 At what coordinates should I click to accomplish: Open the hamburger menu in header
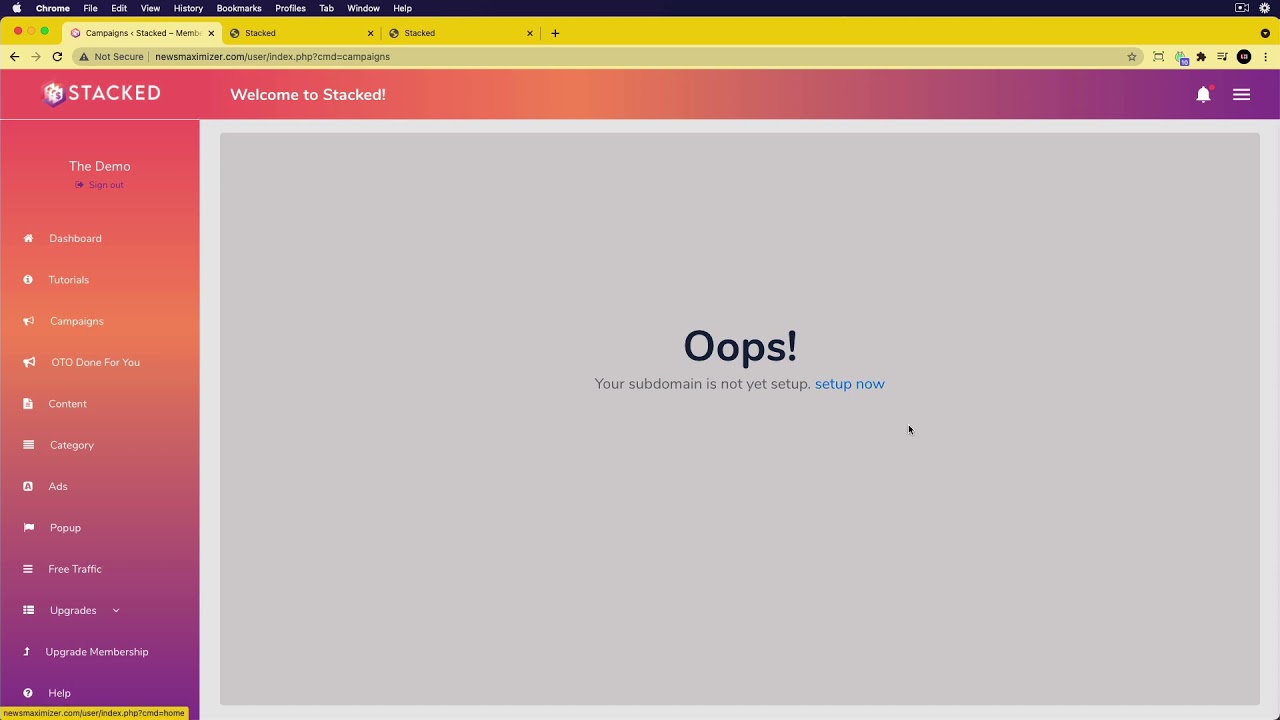coord(1241,94)
